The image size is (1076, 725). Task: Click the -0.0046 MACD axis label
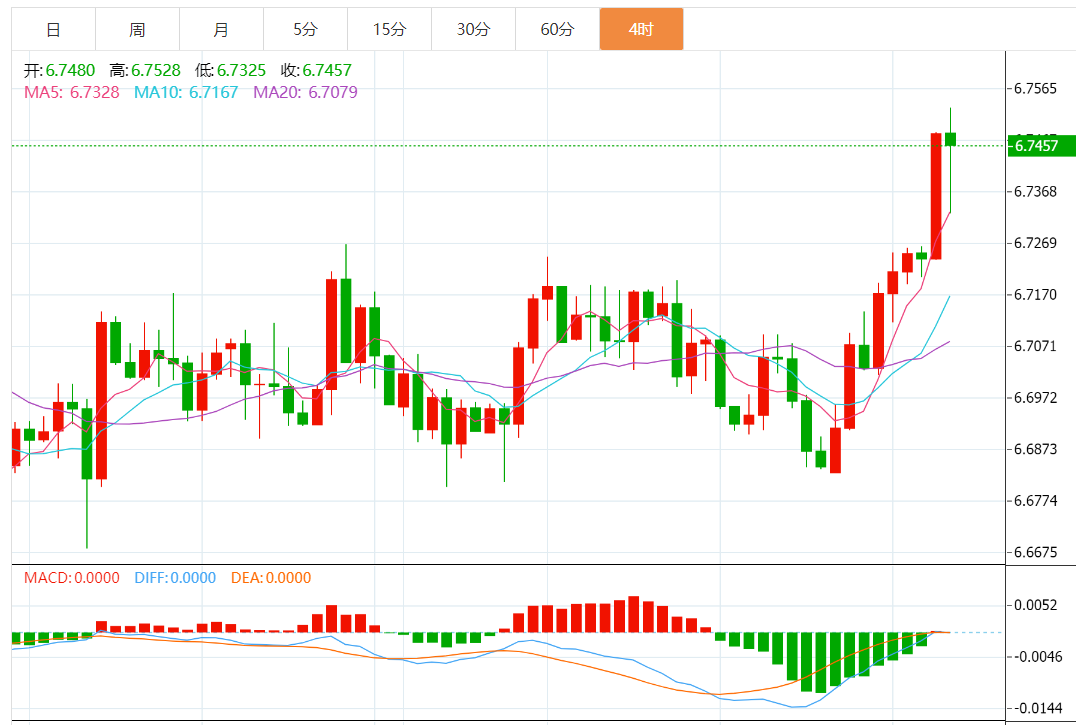coord(1036,657)
